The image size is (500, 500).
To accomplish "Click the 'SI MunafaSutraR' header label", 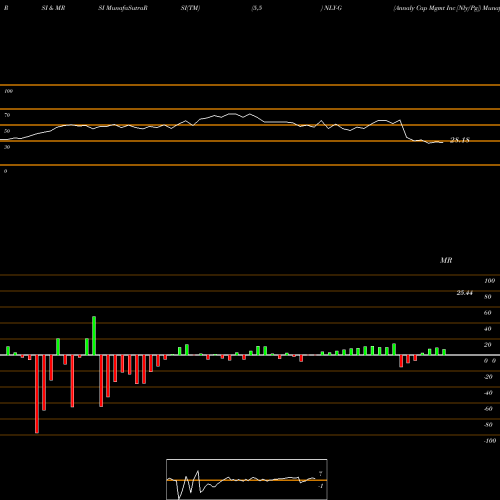I will pos(123,8).
